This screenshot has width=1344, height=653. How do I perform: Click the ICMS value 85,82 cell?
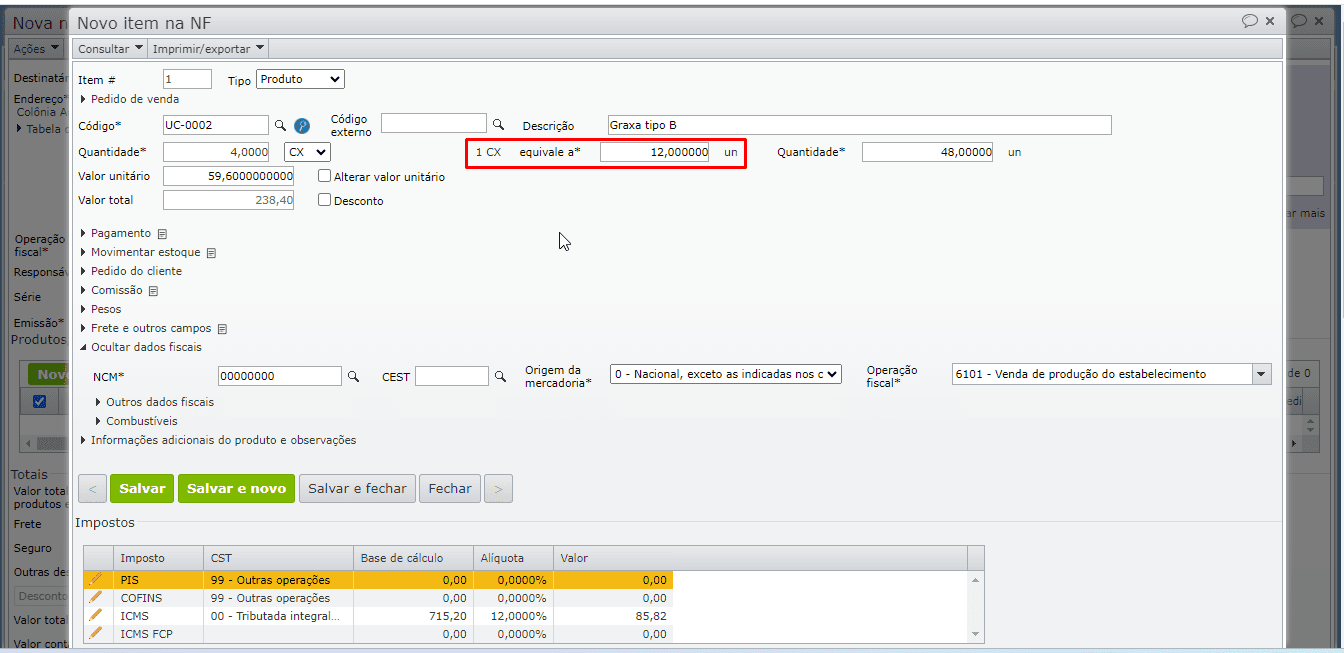[612, 616]
